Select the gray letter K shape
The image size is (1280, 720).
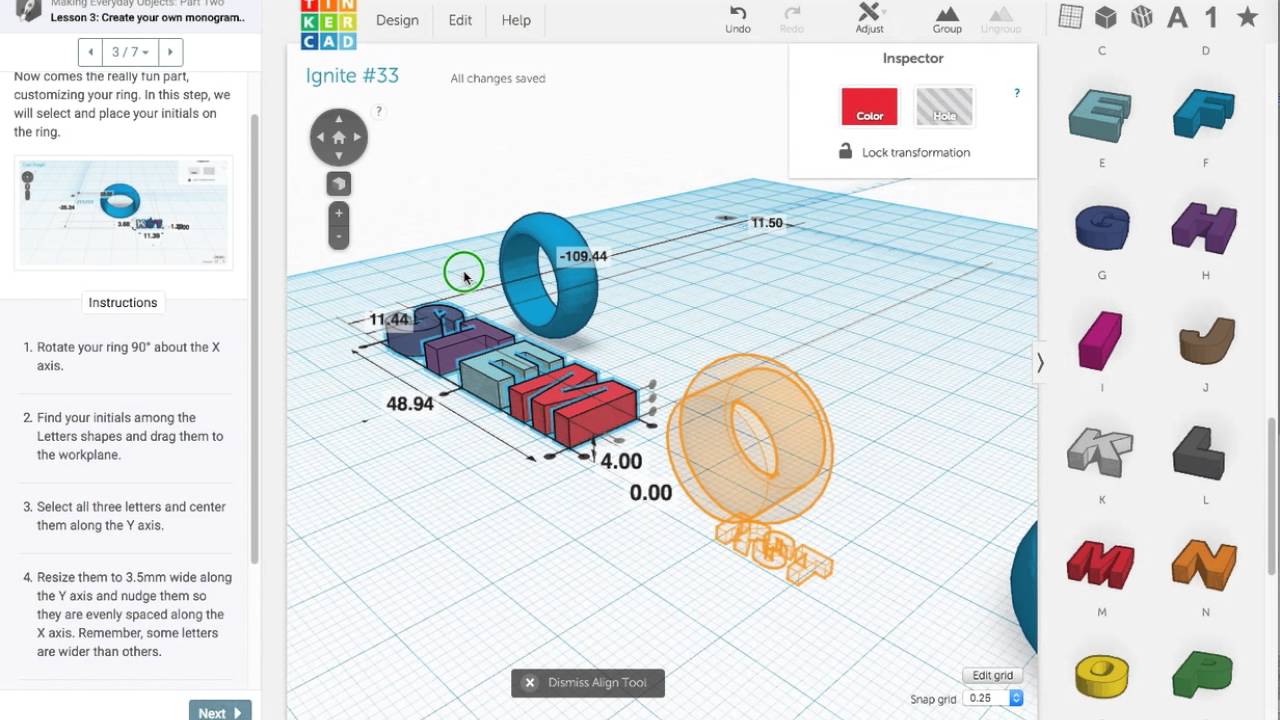tap(1100, 452)
